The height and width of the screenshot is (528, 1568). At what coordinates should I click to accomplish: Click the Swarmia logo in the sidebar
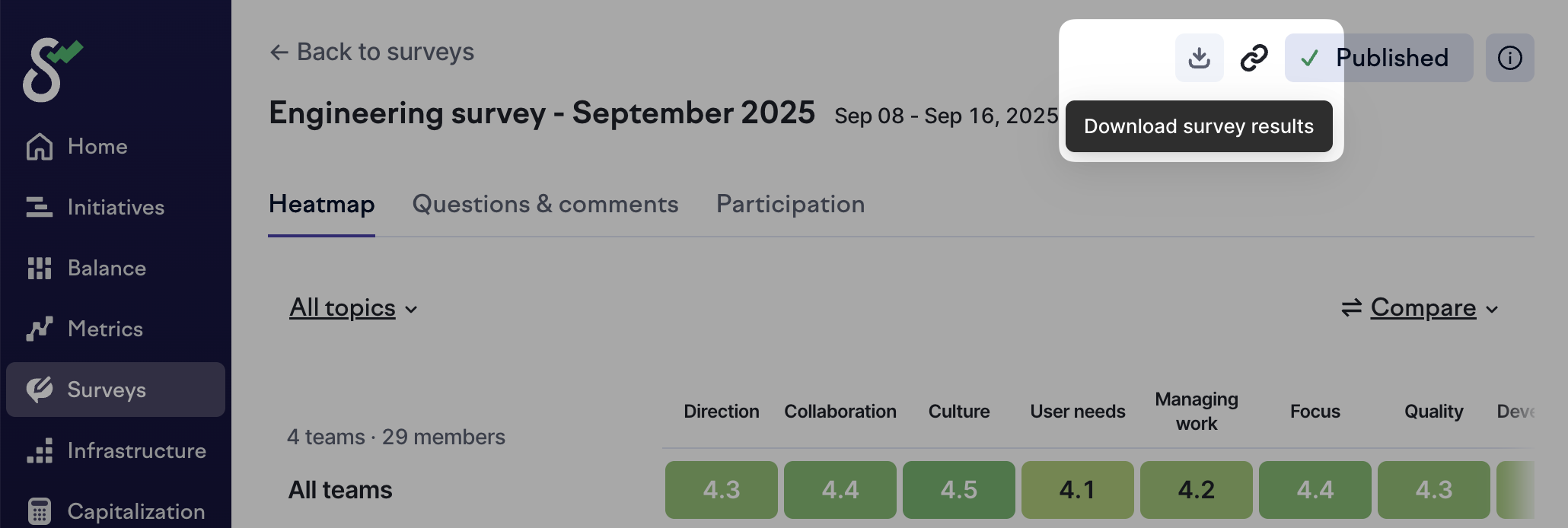point(52,69)
